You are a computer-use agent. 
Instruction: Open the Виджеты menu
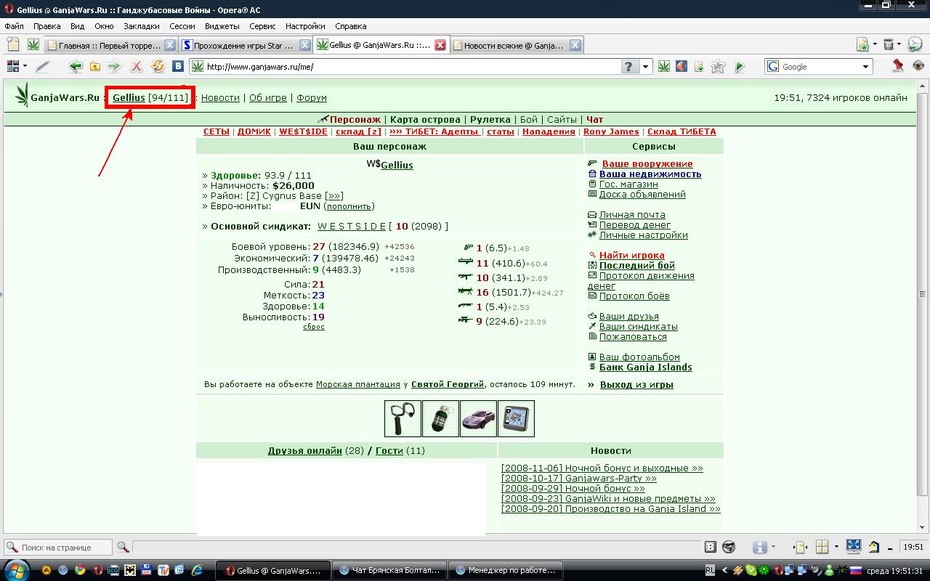click(222, 26)
